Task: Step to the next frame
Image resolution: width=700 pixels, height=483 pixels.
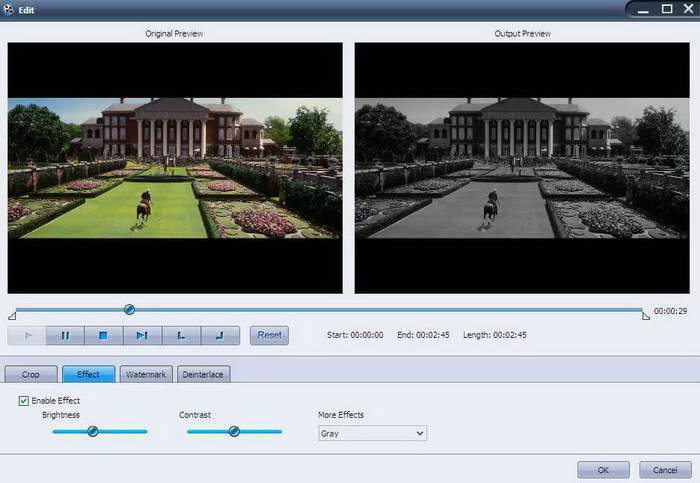Action: tap(142, 335)
